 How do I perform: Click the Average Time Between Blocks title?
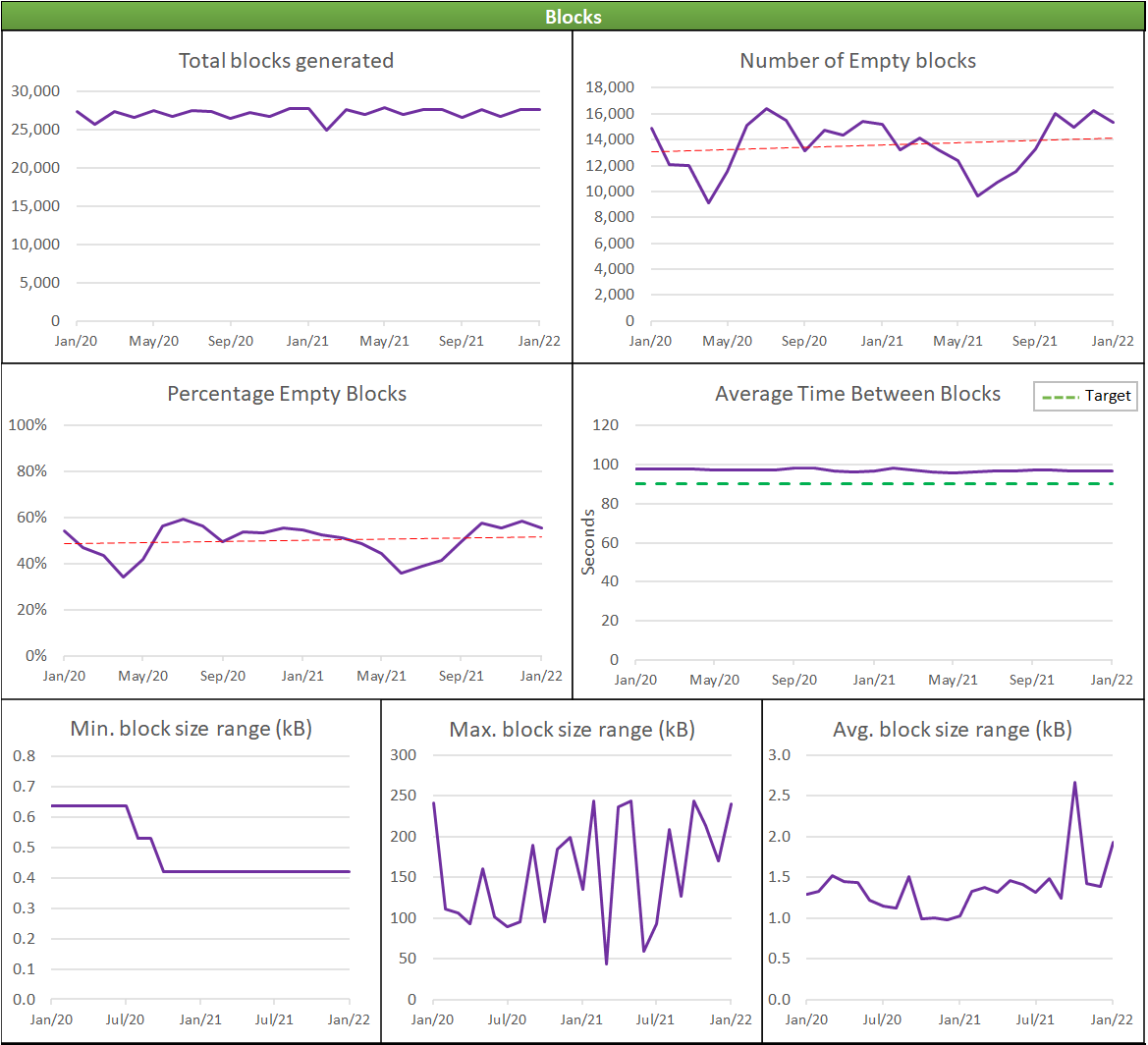click(857, 394)
